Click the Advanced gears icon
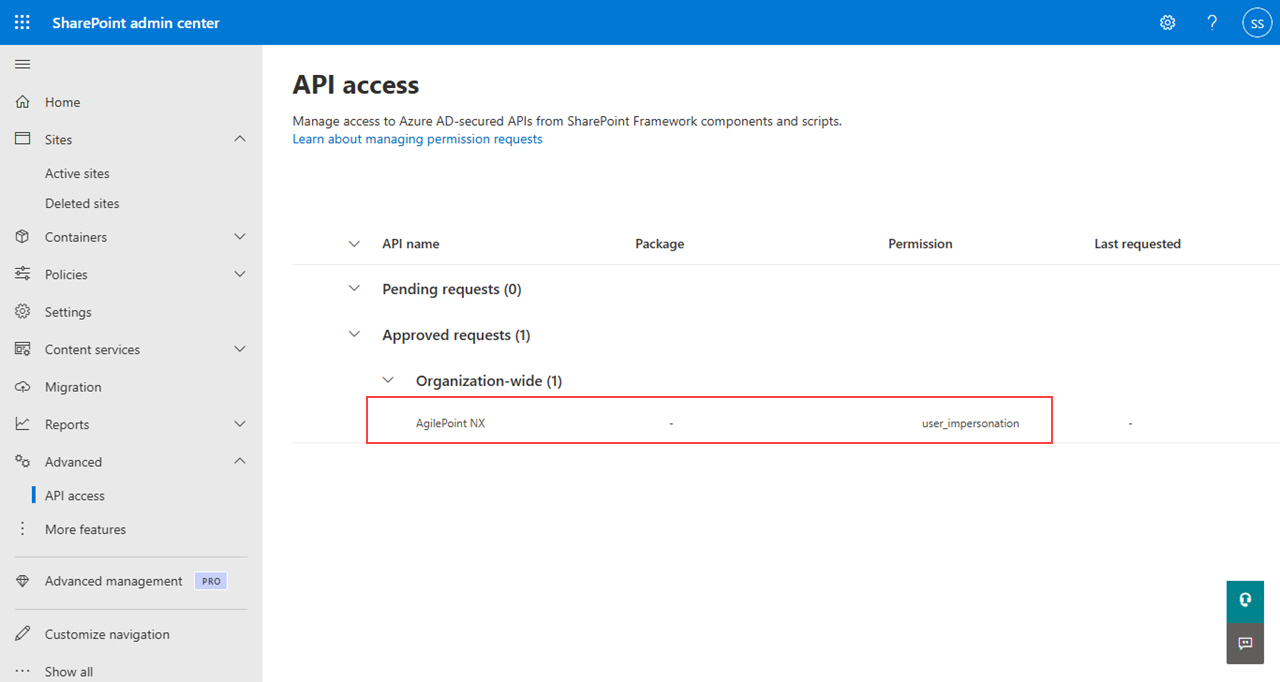Viewport: 1280px width, 682px height. pyautogui.click(x=22, y=462)
